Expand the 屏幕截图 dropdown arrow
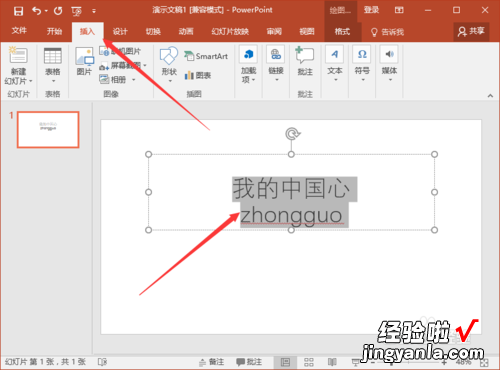500x370 pixels. point(145,65)
